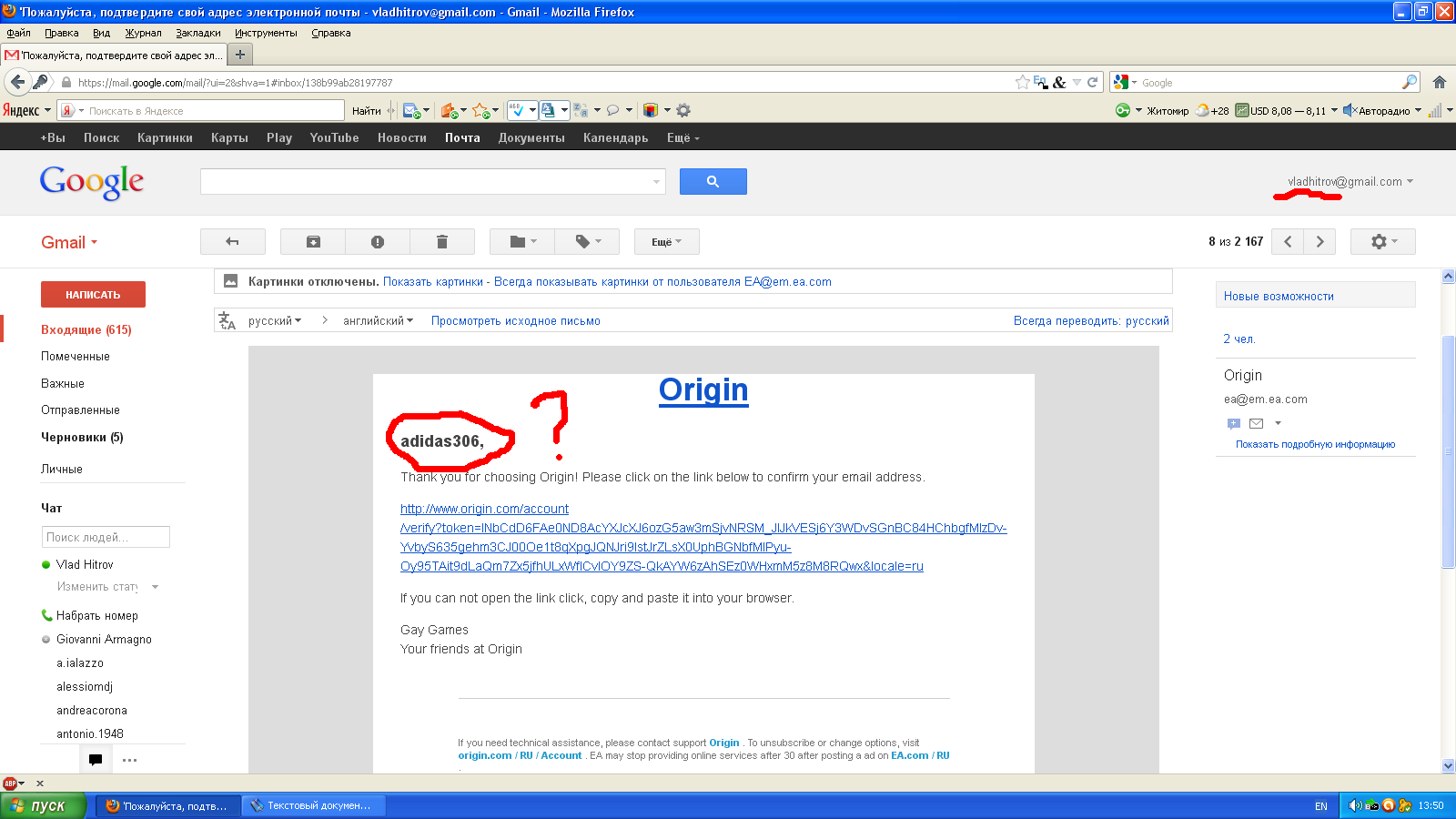1456x819 pixels.
Task: Open the Yandex bookmarks star icon
Action: [x=481, y=111]
